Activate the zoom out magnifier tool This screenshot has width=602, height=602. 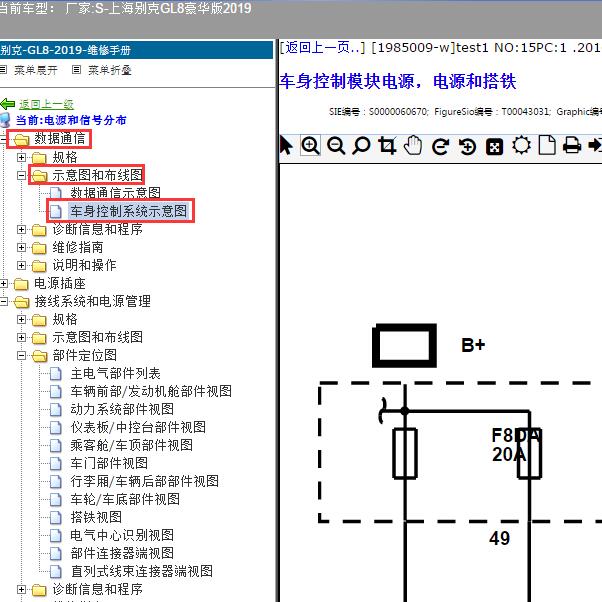(x=336, y=146)
